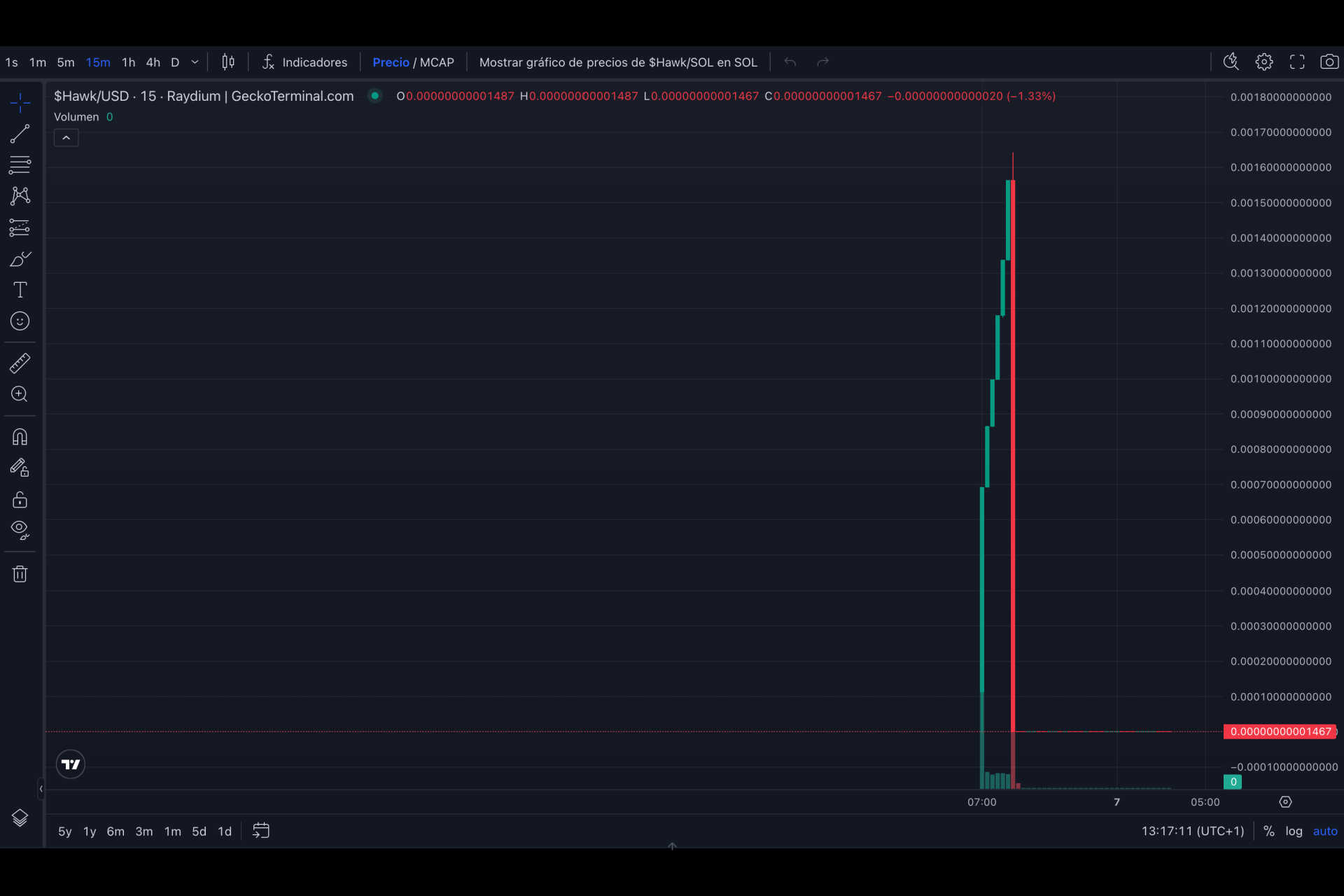The image size is (1344, 896).
Task: Open the forecasting and measurement tools
Action: (x=20, y=227)
